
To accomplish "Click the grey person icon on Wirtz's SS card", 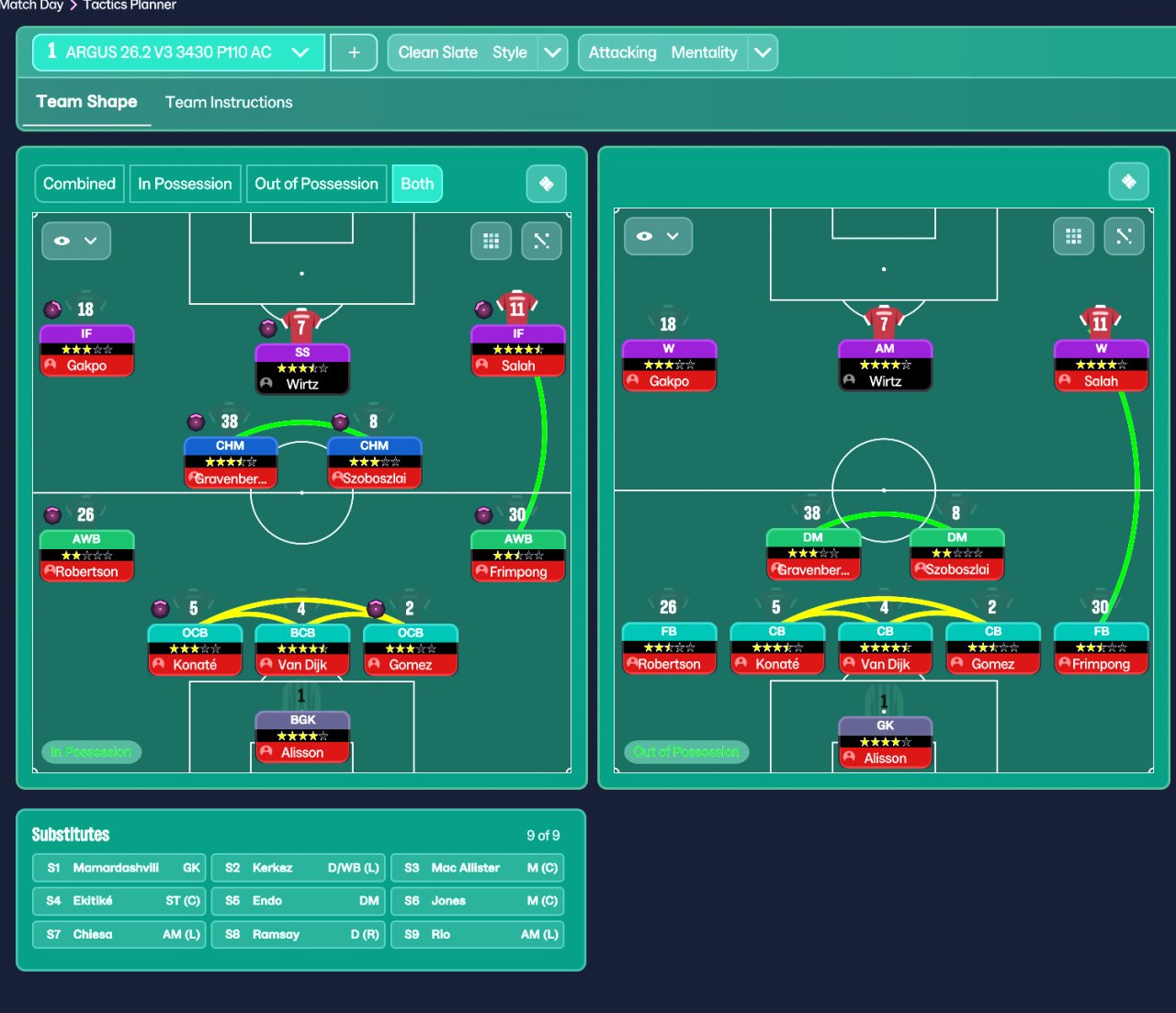I will (266, 384).
